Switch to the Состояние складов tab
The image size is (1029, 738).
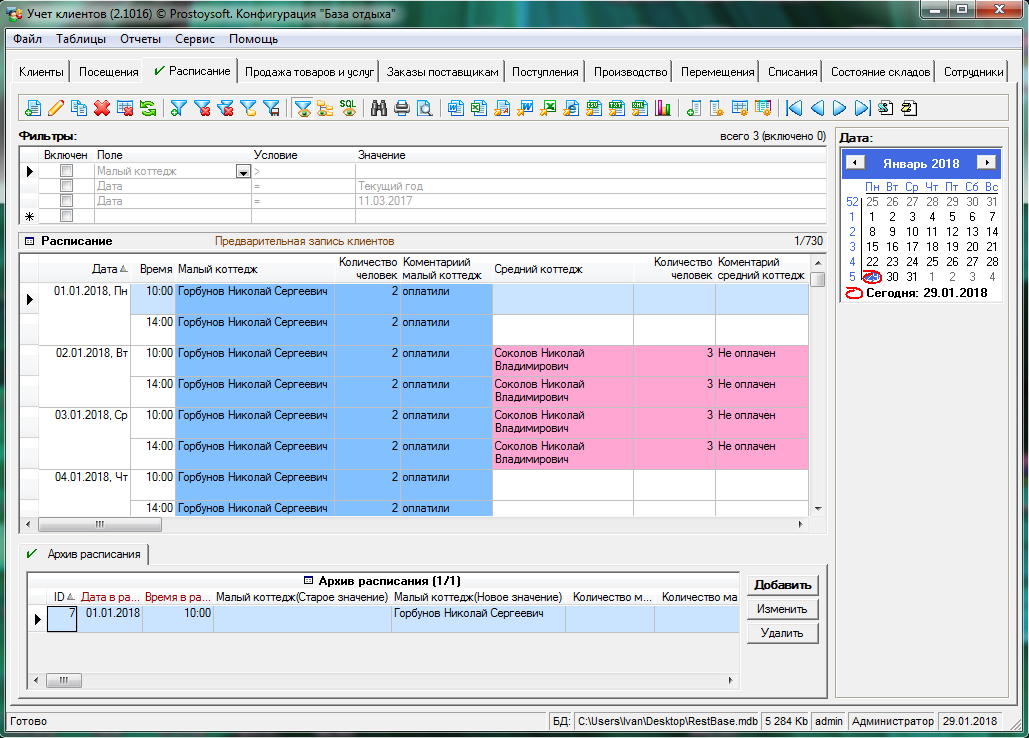tap(880, 72)
